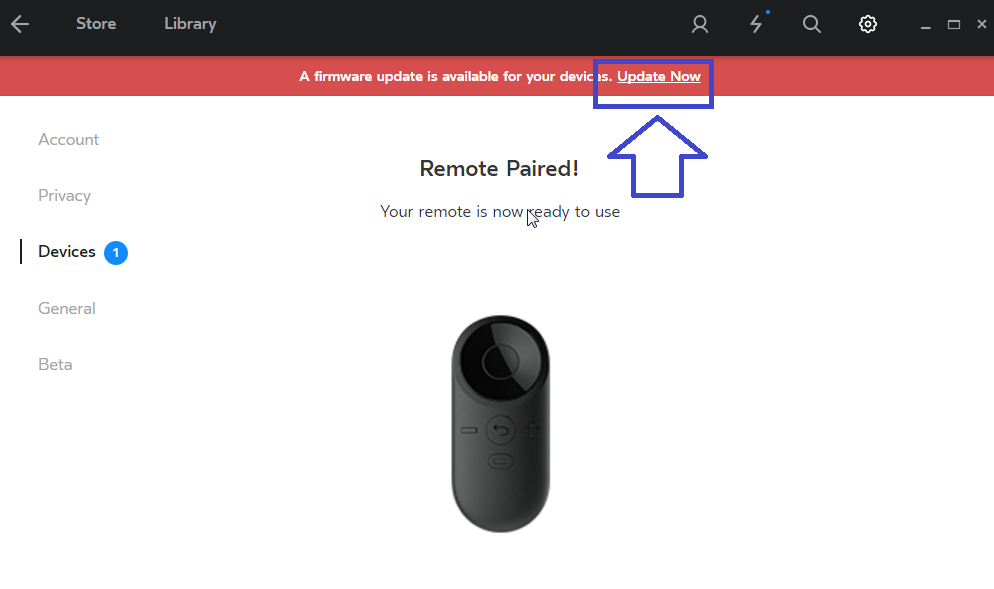
Task: Close the Oculus window
Action: coord(981,24)
